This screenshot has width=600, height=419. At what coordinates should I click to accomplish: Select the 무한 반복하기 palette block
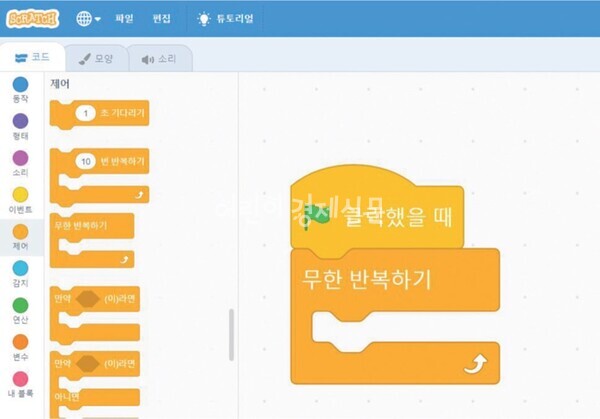coord(92,240)
